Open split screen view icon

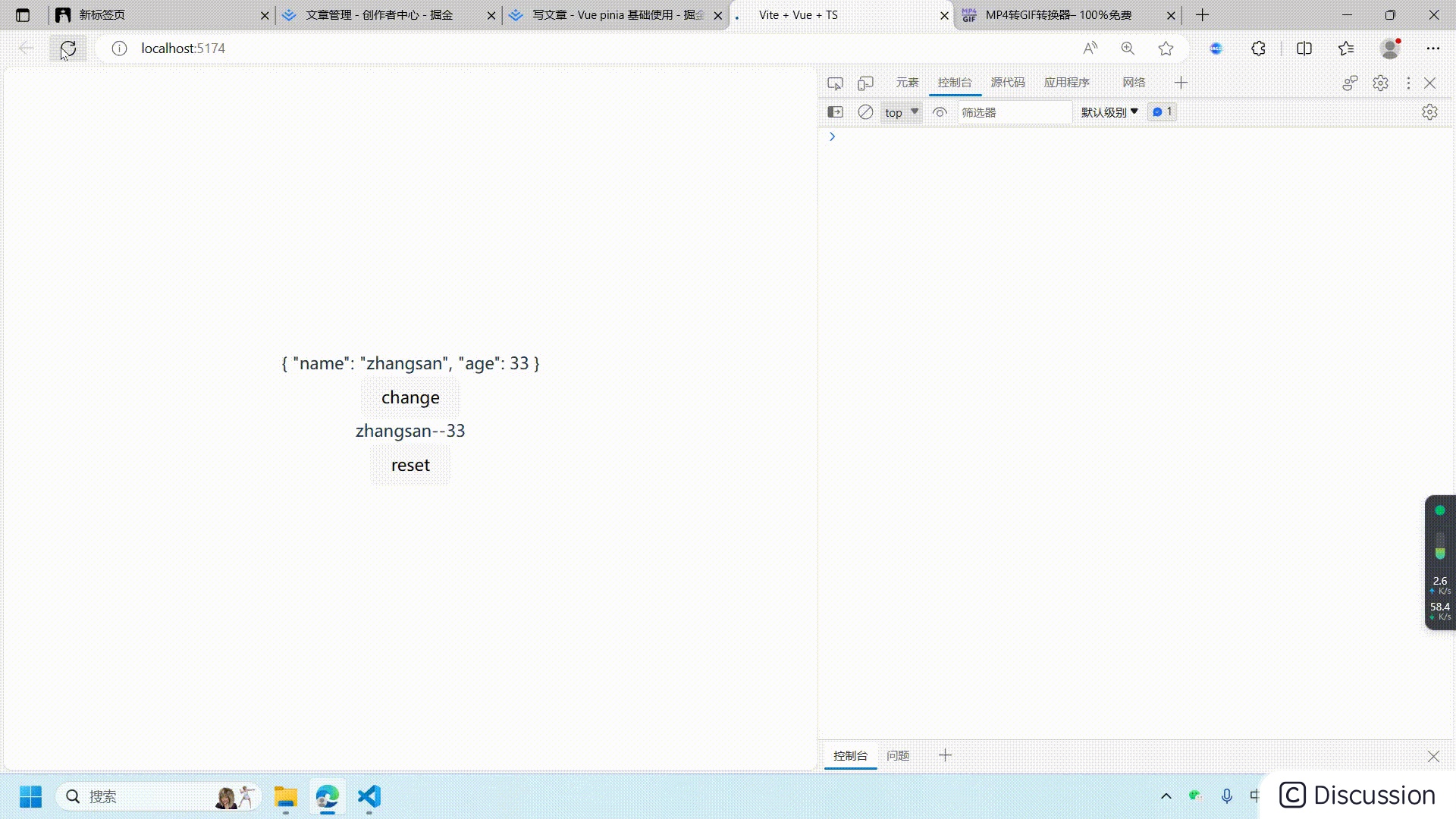pos(1304,49)
